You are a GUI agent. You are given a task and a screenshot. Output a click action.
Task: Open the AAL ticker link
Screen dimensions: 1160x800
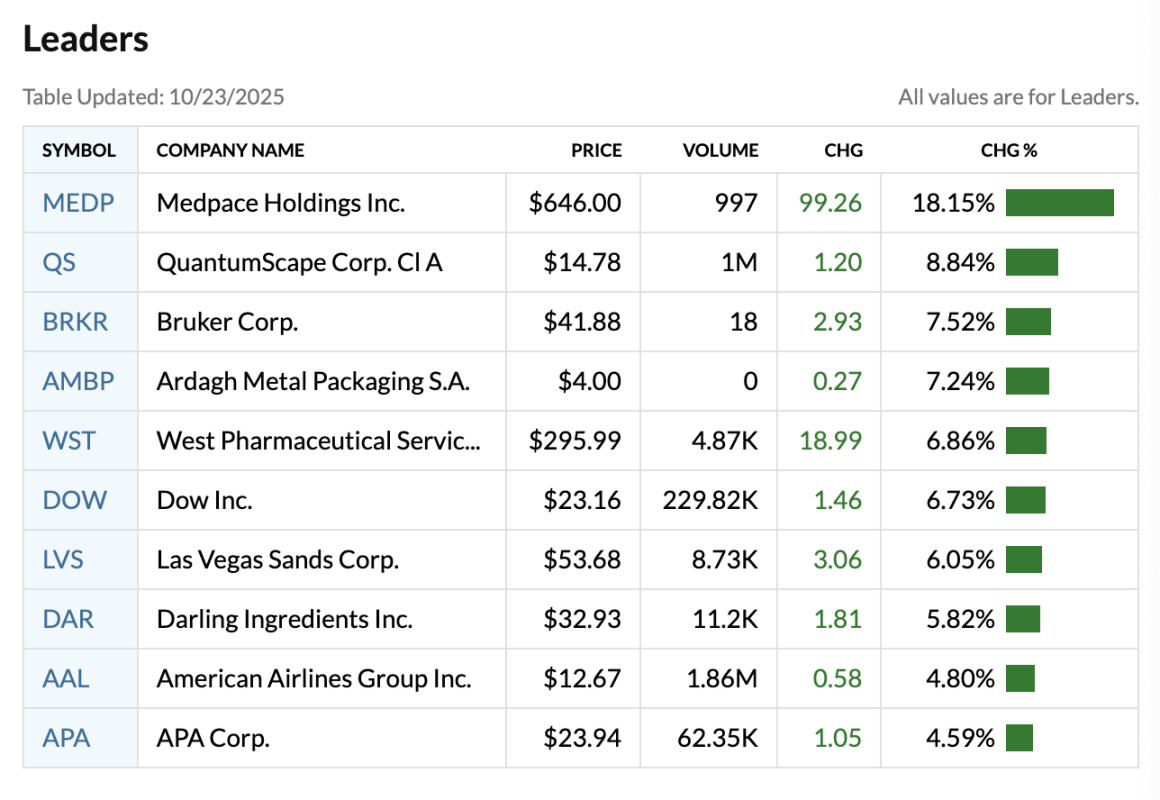[x=66, y=678]
